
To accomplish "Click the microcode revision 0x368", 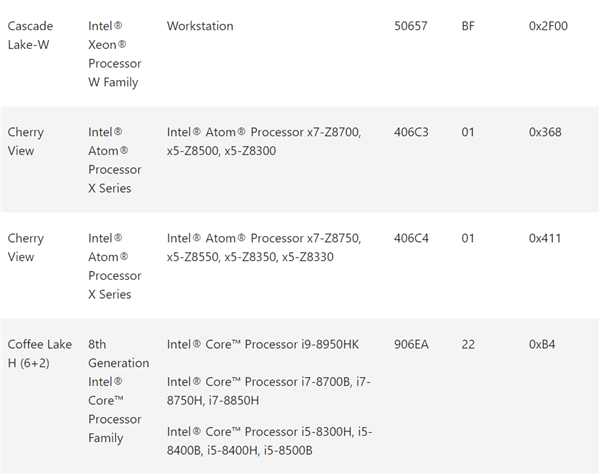I will 545,132.
